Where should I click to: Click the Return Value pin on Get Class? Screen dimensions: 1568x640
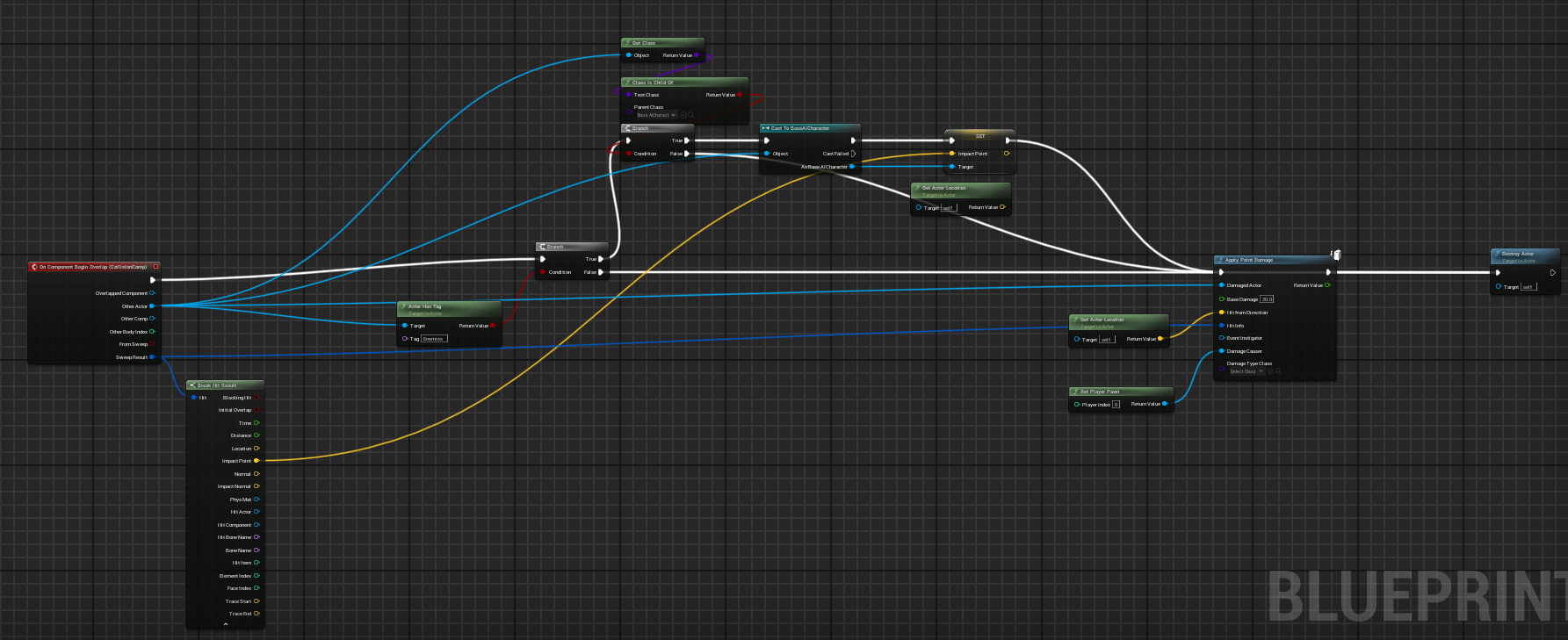point(697,55)
